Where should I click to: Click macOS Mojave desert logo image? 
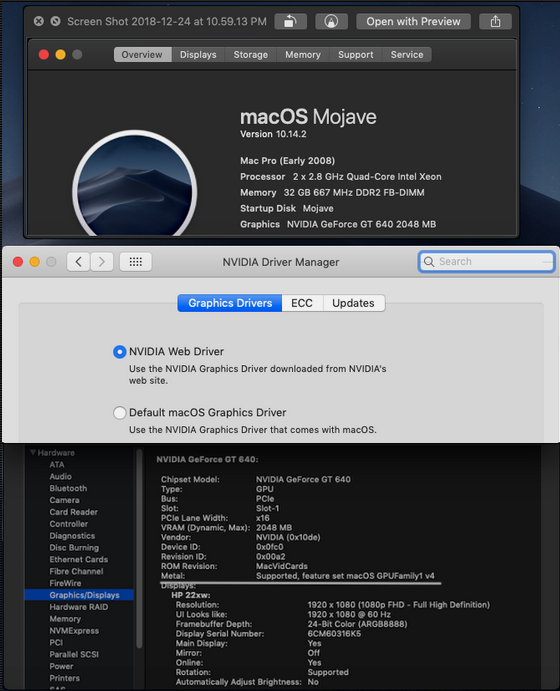[x=134, y=184]
